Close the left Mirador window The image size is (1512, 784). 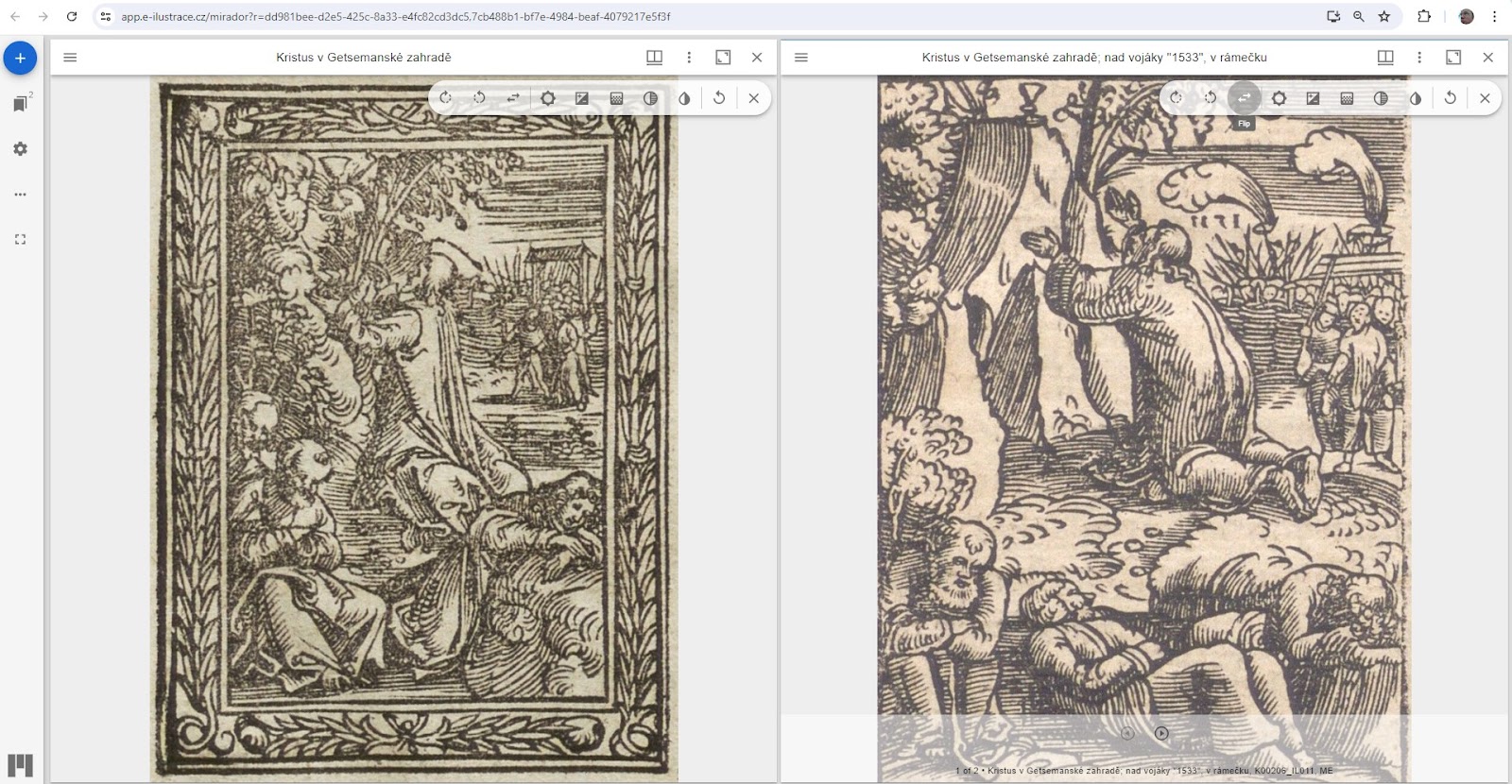[757, 58]
